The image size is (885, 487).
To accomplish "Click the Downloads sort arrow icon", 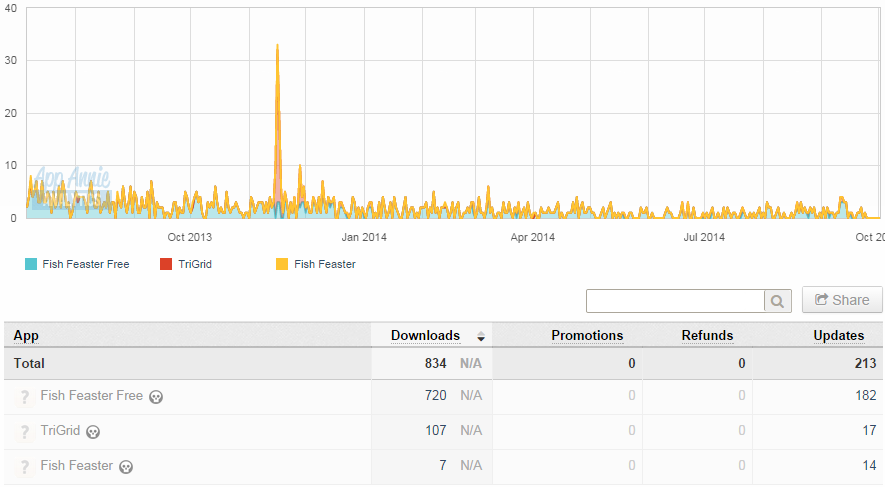I will point(481,337).
